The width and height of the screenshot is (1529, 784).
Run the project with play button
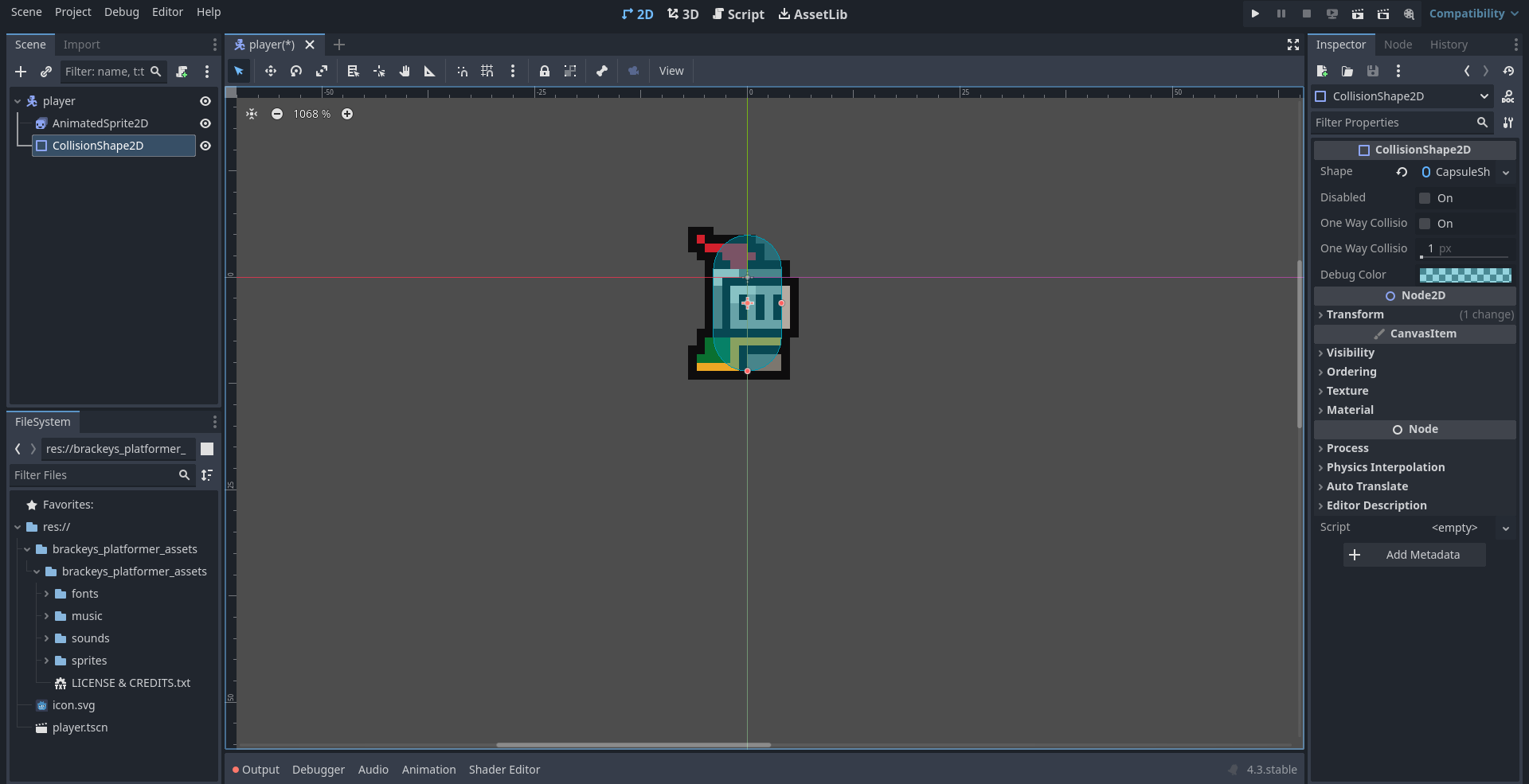coord(1255,14)
